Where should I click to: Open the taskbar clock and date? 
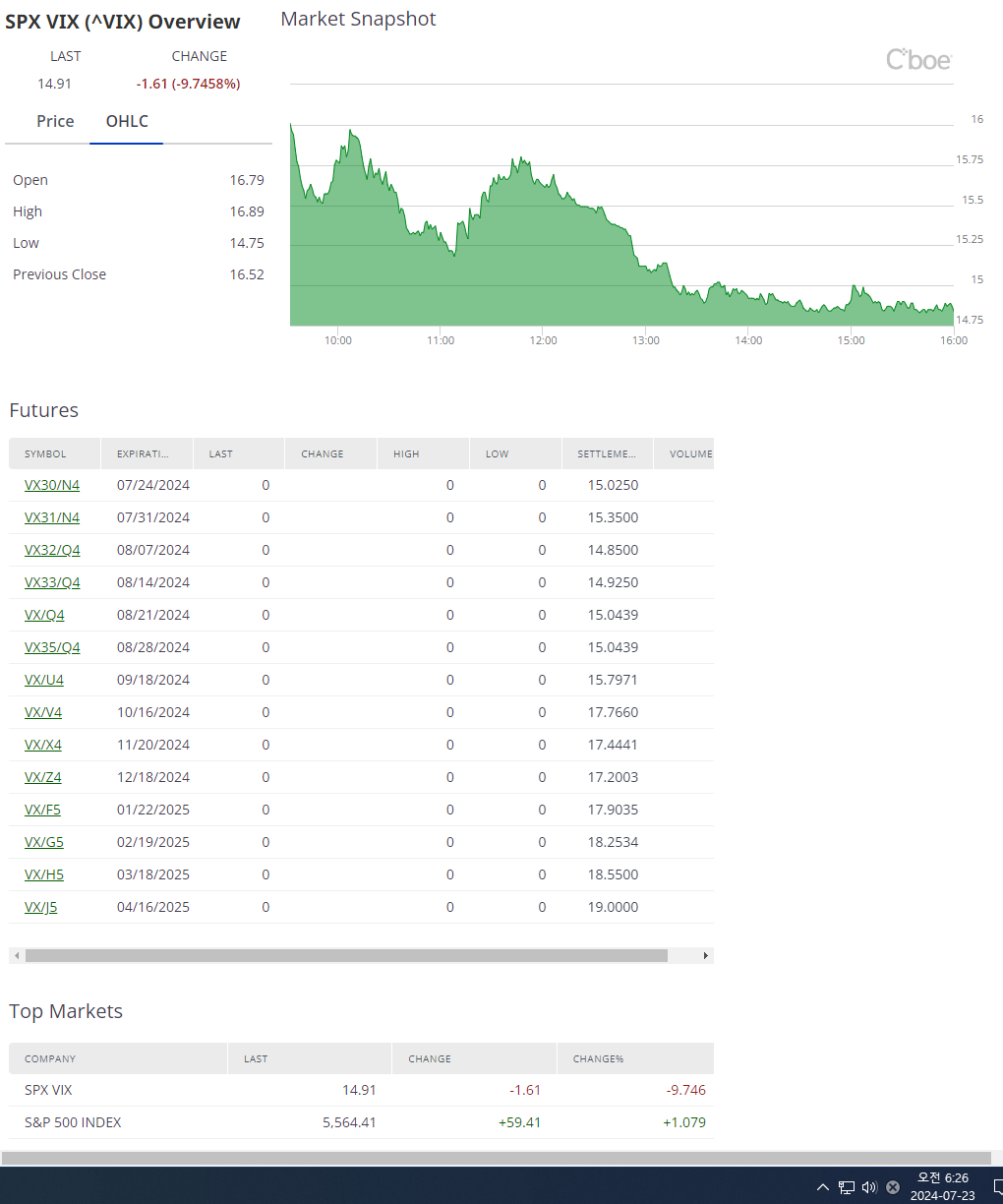click(x=942, y=1186)
